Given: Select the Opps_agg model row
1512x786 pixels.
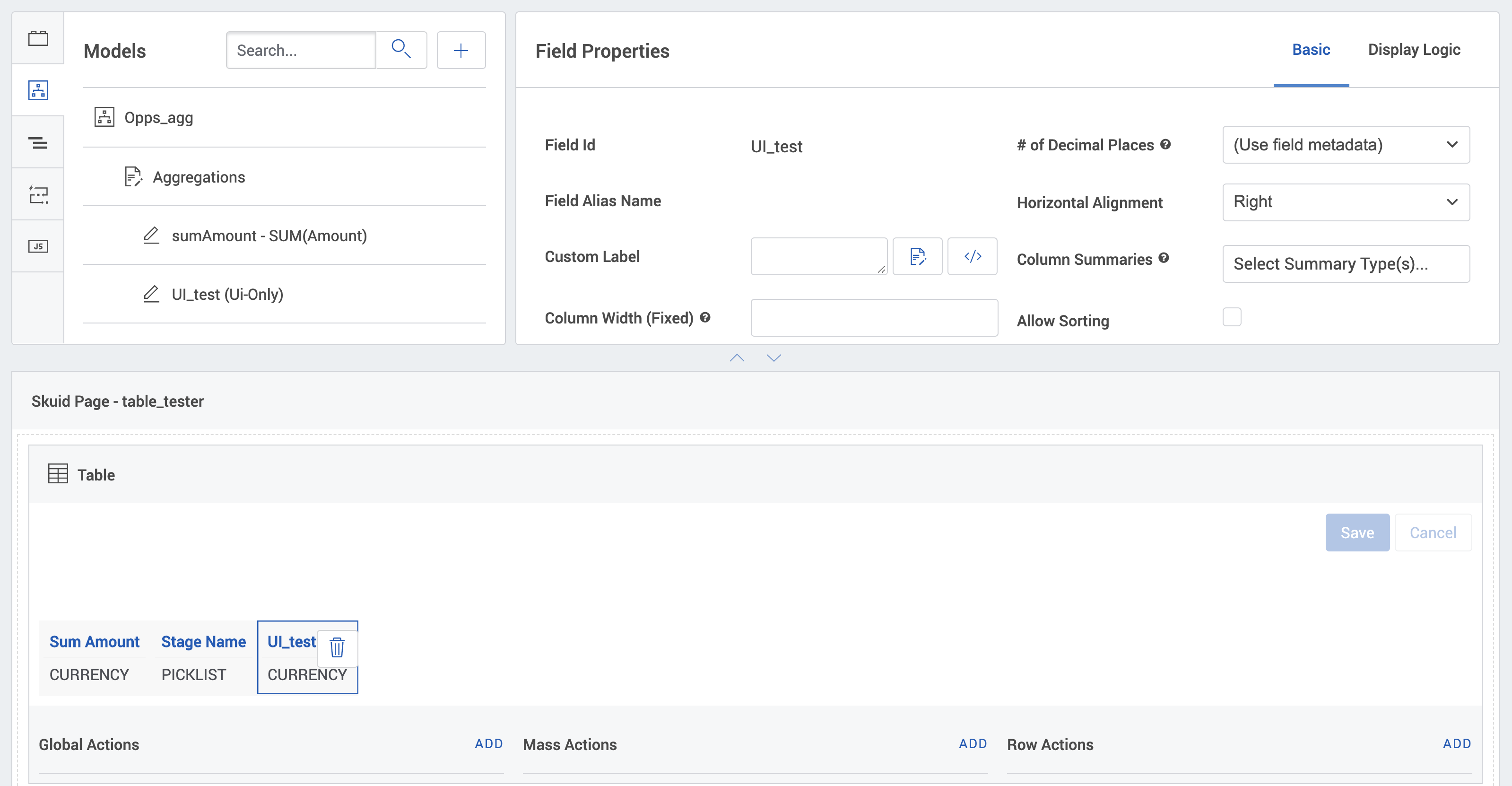Looking at the screenshot, I should [285, 117].
